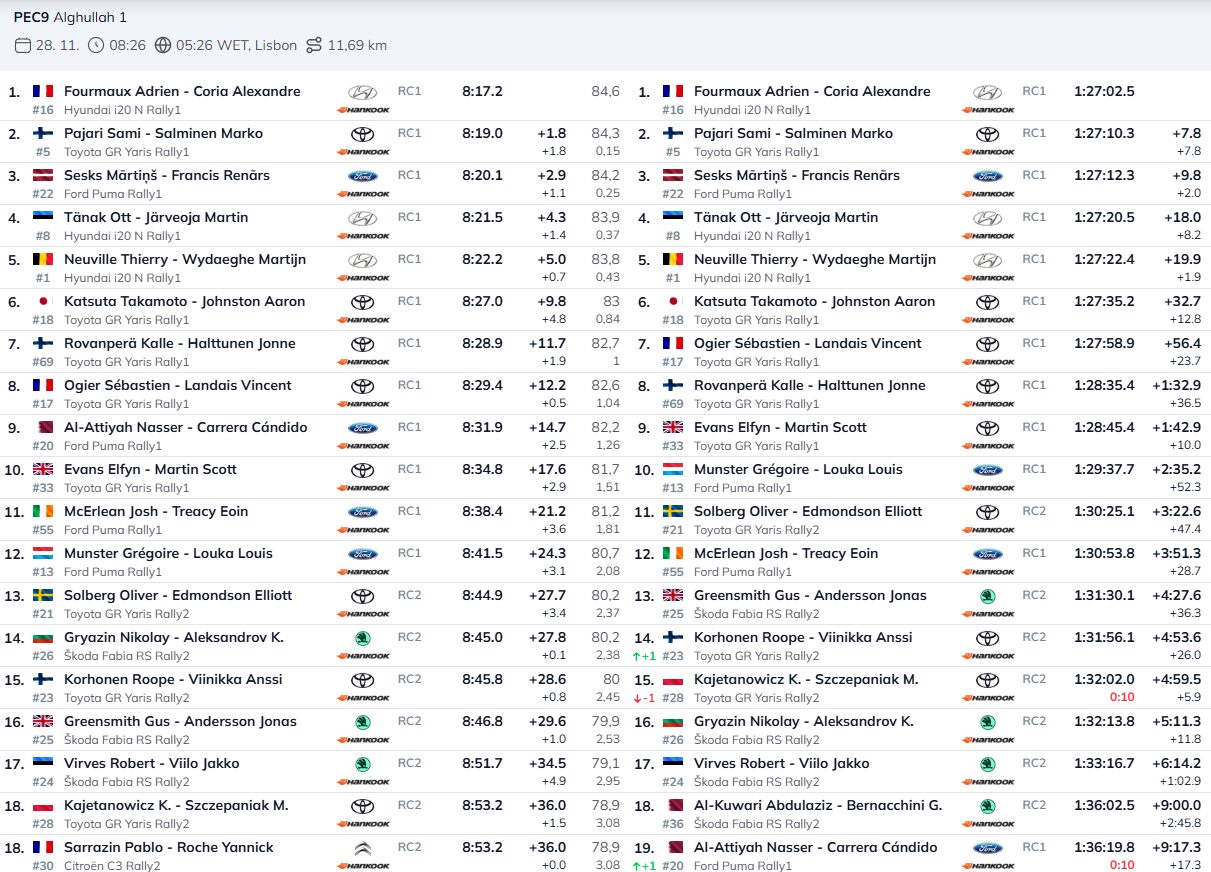The width and height of the screenshot is (1211, 872).
Task: Open the Sarrazin Pablo - Roche Yannick entry
Action: click(x=168, y=847)
